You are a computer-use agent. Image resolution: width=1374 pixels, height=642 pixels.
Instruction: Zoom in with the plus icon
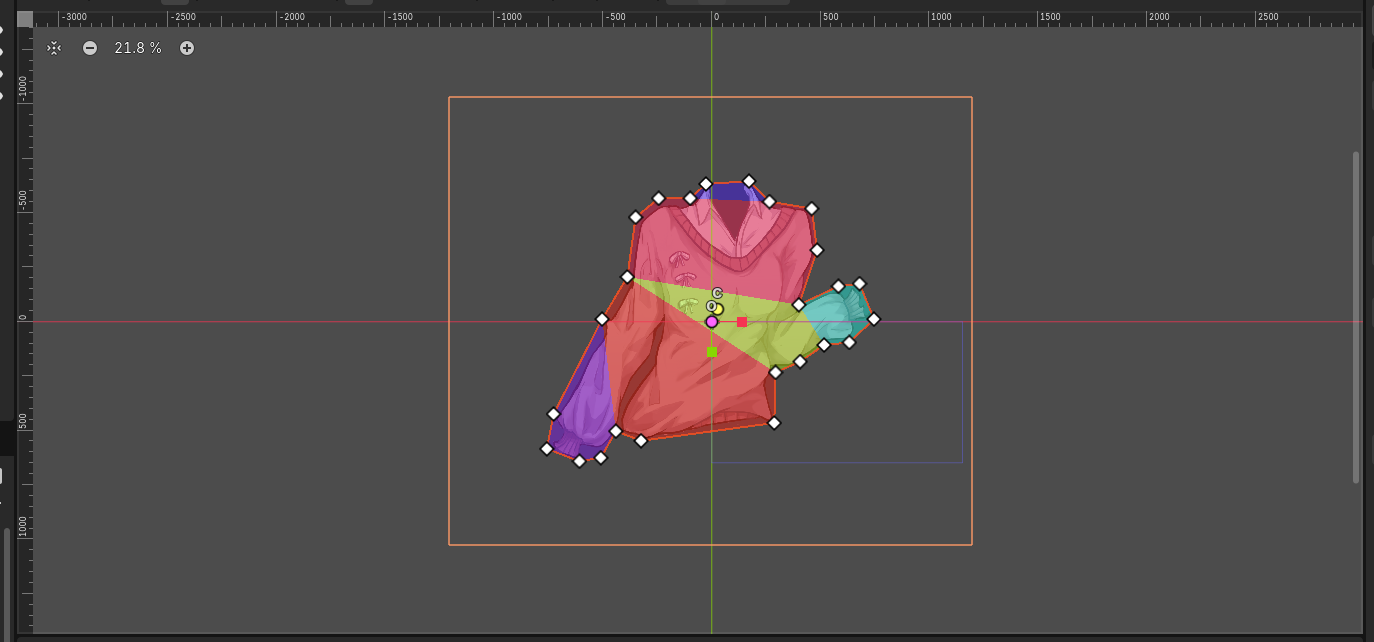click(187, 48)
